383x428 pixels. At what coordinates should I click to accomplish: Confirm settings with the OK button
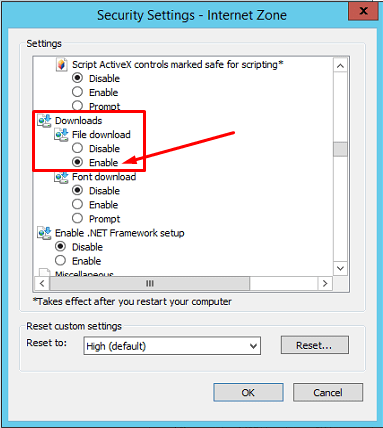point(248,392)
